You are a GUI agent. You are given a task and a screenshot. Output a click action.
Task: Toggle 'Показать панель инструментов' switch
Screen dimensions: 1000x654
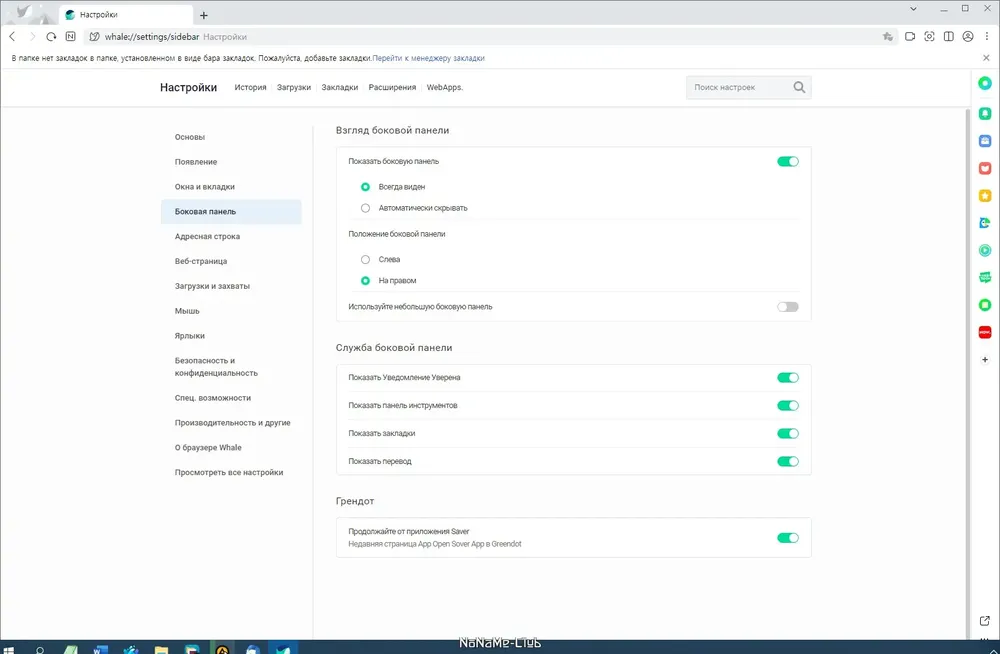point(788,406)
